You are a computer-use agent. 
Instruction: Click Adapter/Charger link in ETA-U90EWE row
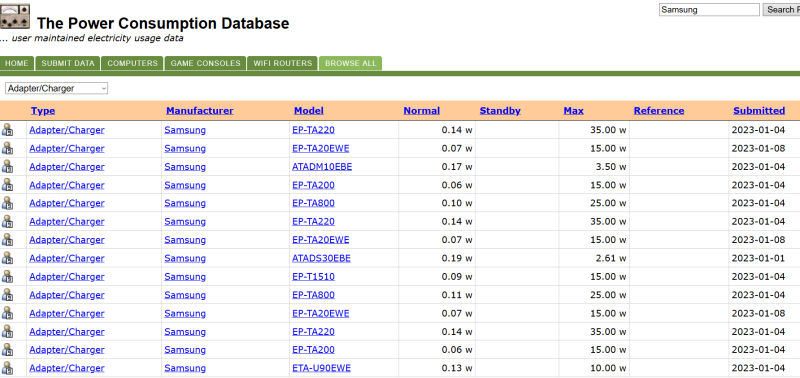click(x=67, y=368)
